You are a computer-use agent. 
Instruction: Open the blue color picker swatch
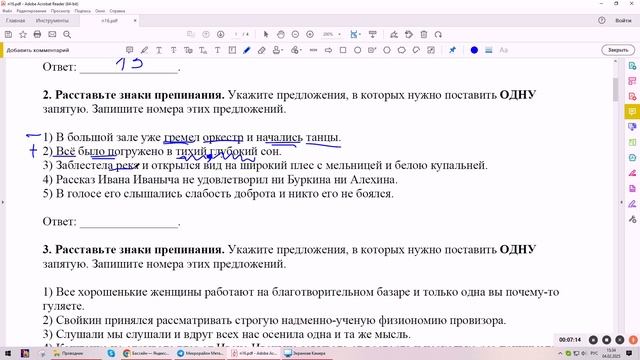pyautogui.click(x=474, y=50)
